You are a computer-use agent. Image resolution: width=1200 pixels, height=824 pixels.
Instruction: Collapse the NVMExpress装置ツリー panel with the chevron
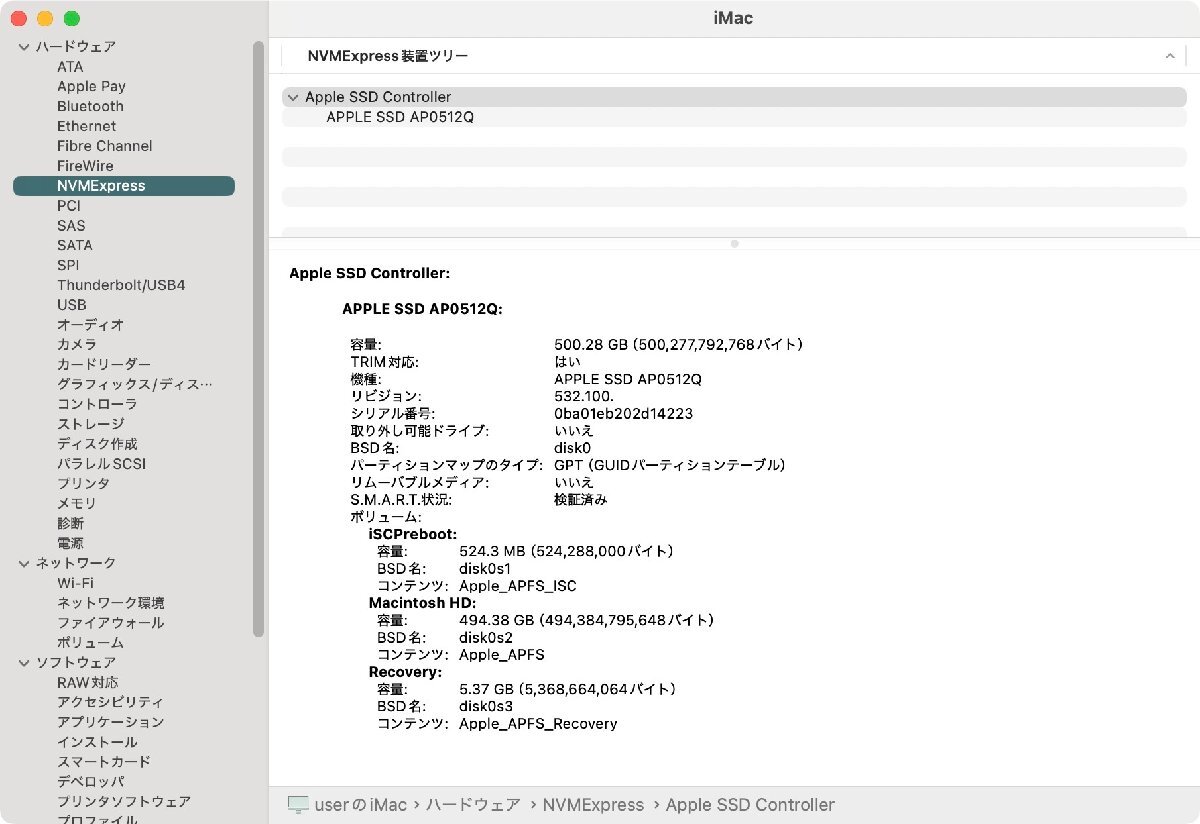tap(1170, 56)
